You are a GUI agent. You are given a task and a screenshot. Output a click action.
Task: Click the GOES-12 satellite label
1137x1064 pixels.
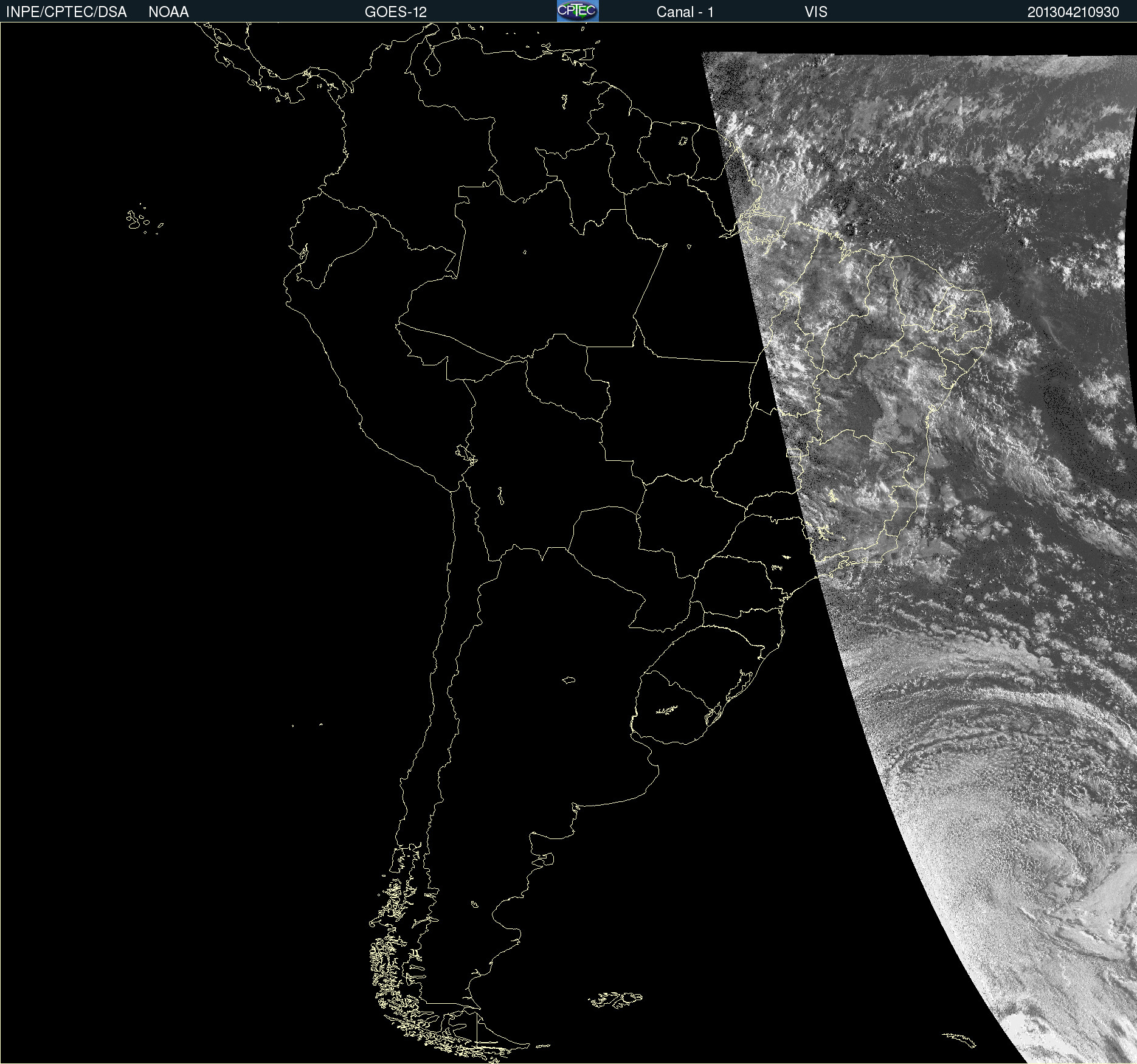click(x=396, y=12)
